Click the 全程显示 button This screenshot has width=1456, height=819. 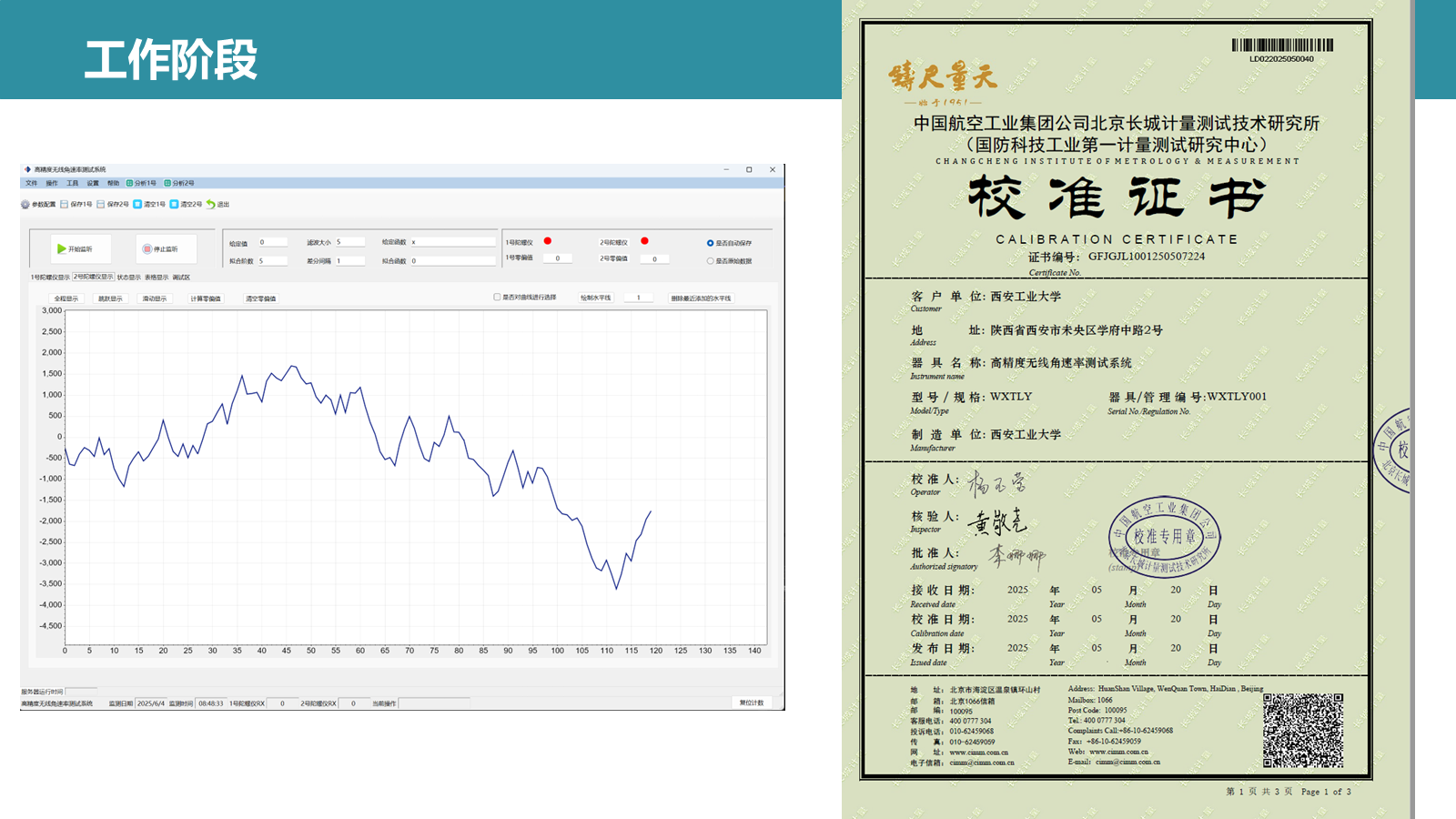click(x=66, y=298)
